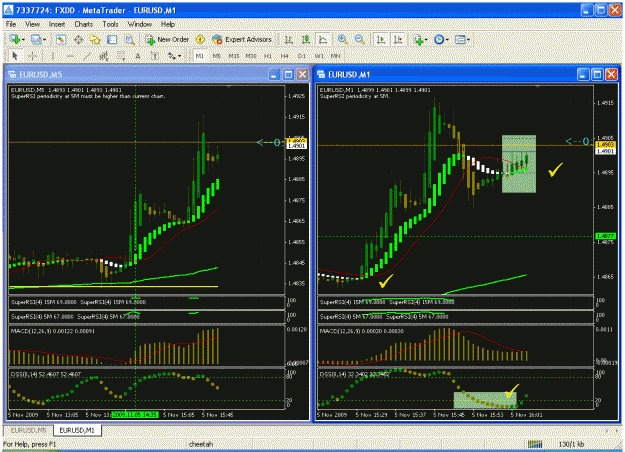The height and width of the screenshot is (452, 625).
Task: Zoom in on the chart
Action: tap(342, 39)
